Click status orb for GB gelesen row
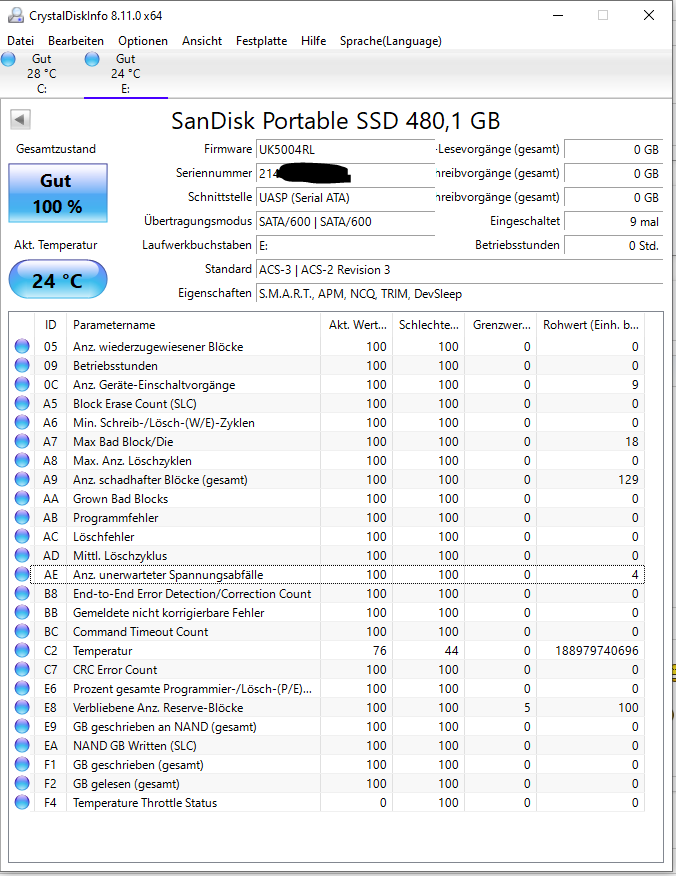The image size is (676, 876). pos(22,783)
